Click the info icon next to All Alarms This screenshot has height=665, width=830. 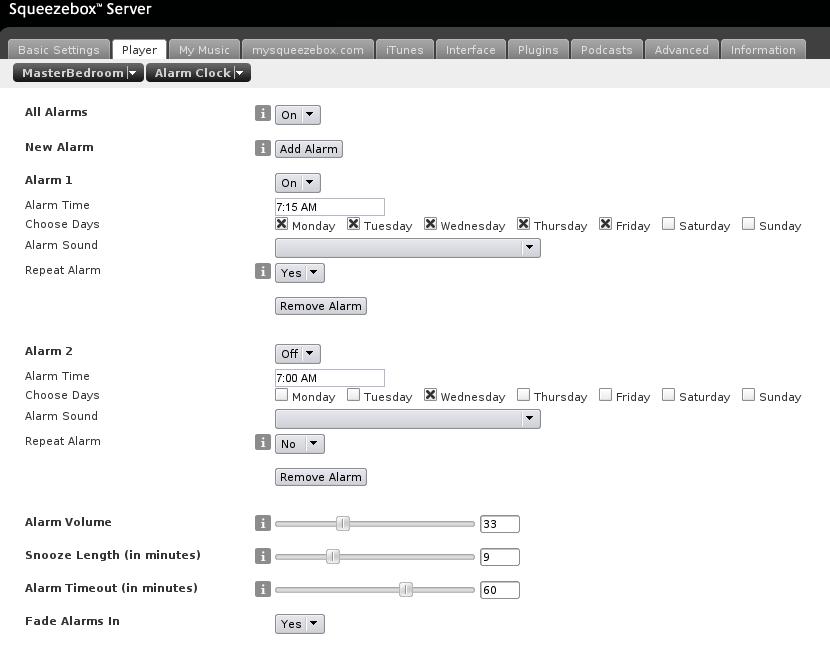pyautogui.click(x=263, y=114)
